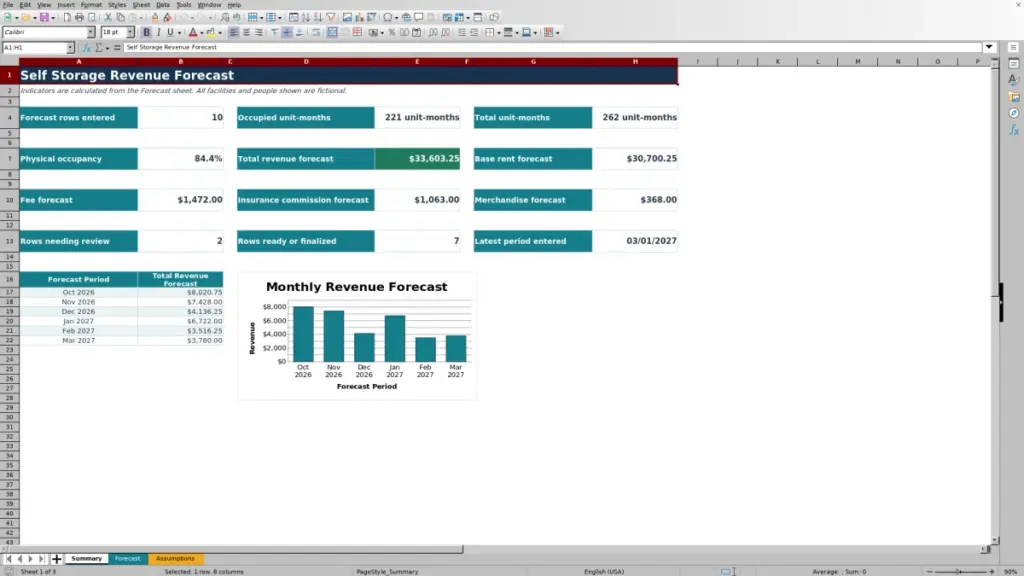Click the Sum sigma icon in the formula bar
1024x576 pixels.
click(99, 47)
